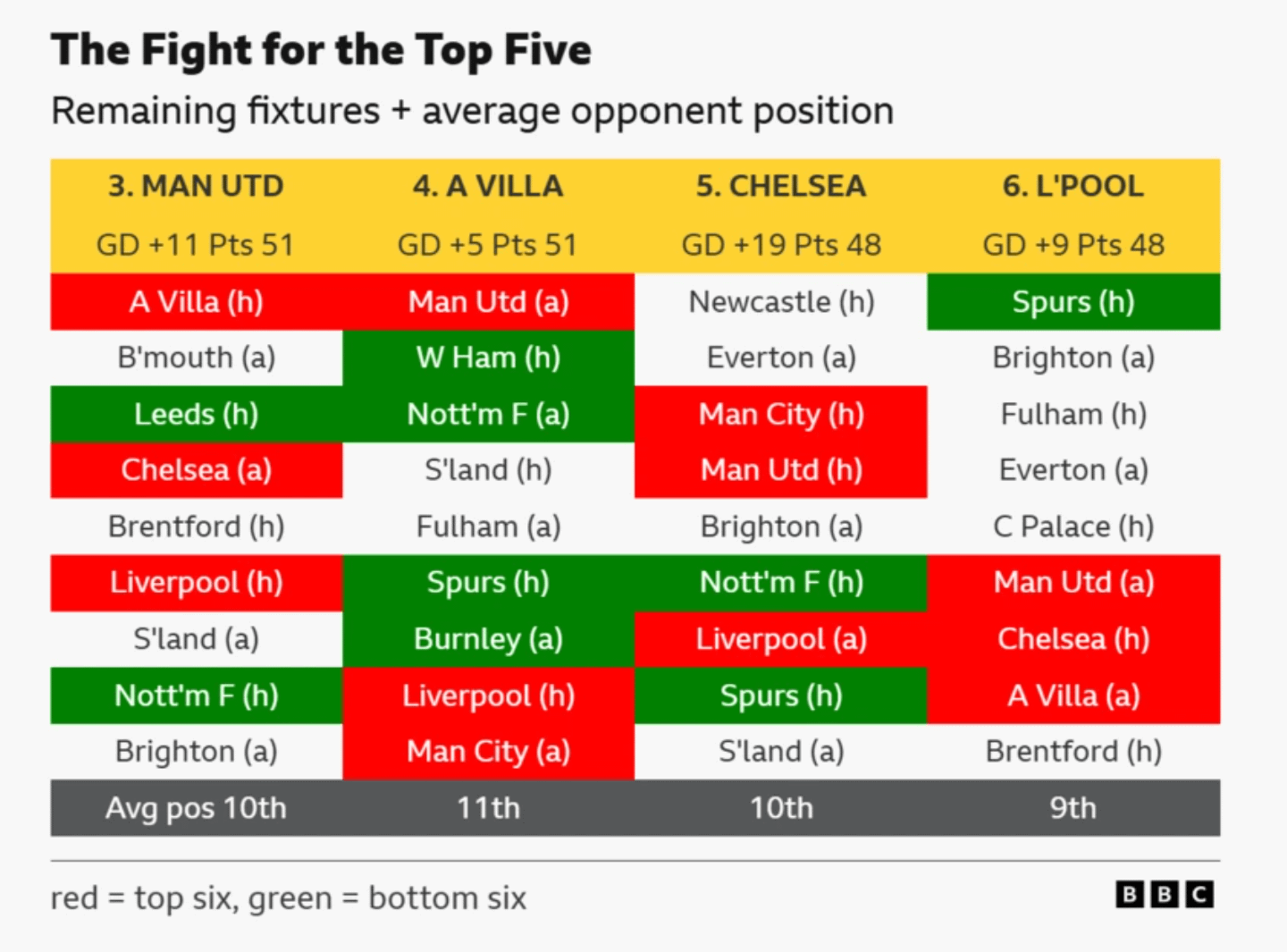Click the BBC logo
The image size is (1287, 952).
coord(1164,894)
